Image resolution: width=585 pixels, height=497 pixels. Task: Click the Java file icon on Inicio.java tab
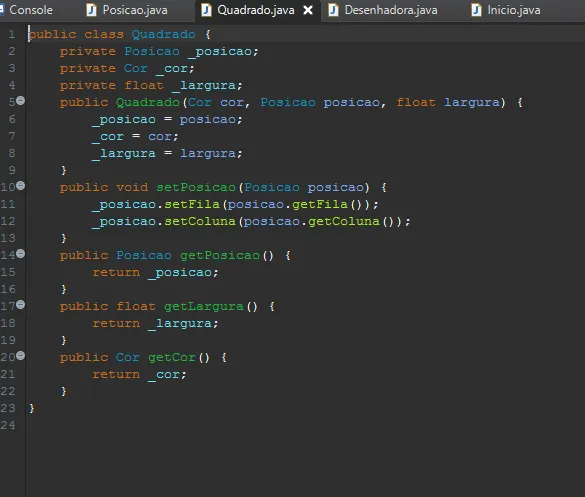(x=476, y=10)
